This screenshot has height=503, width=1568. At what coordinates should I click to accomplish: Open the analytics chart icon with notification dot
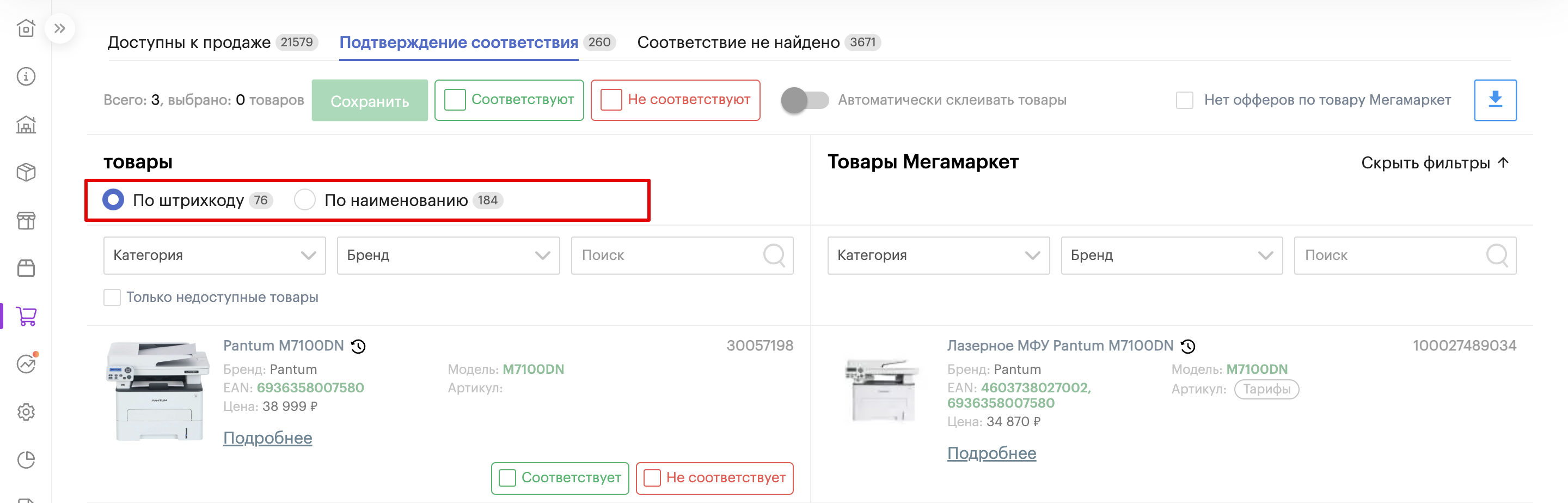[26, 364]
